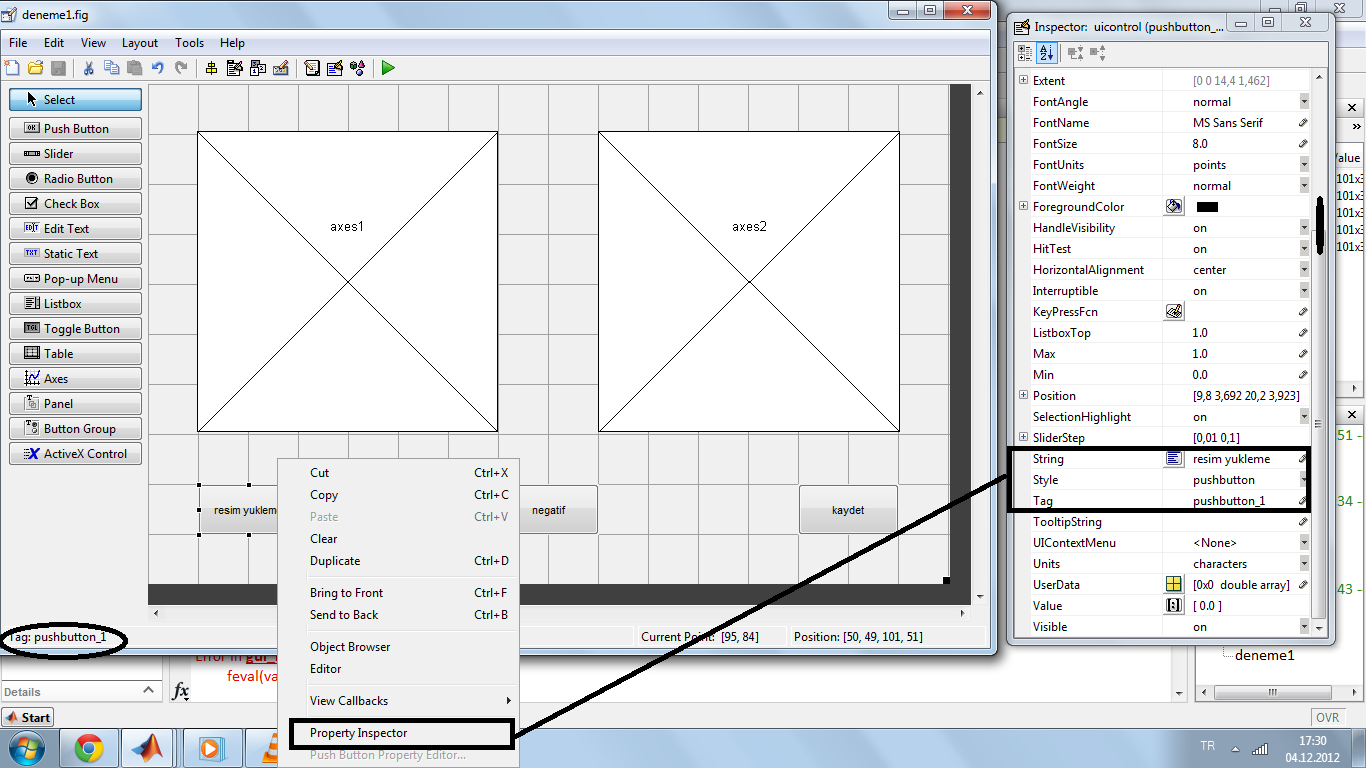The width and height of the screenshot is (1366, 768).
Task: Open the ForegroundColor color swatch
Action: coord(1174,206)
